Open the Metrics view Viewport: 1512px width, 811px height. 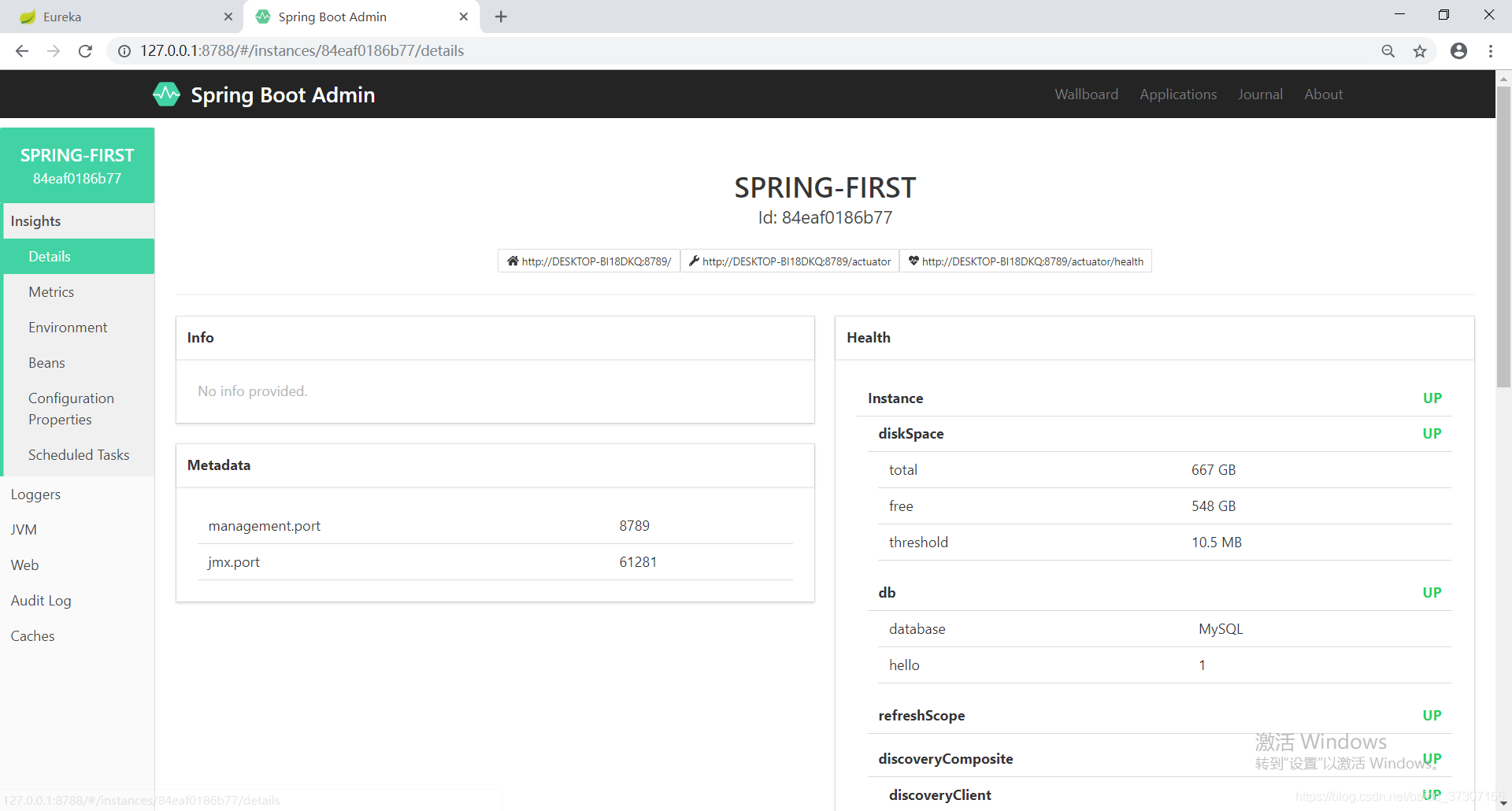(x=79, y=292)
